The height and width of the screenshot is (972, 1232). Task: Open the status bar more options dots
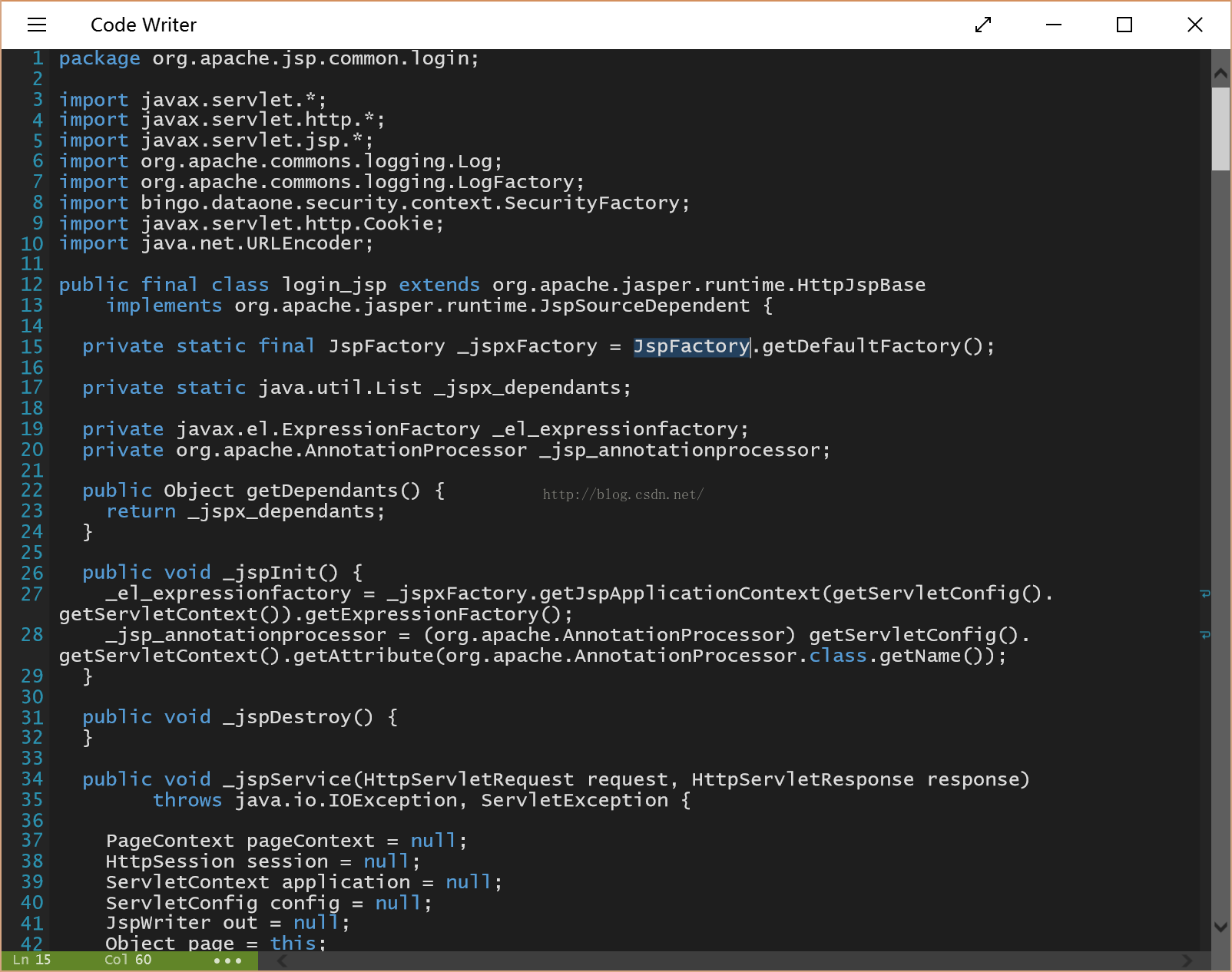[x=227, y=960]
